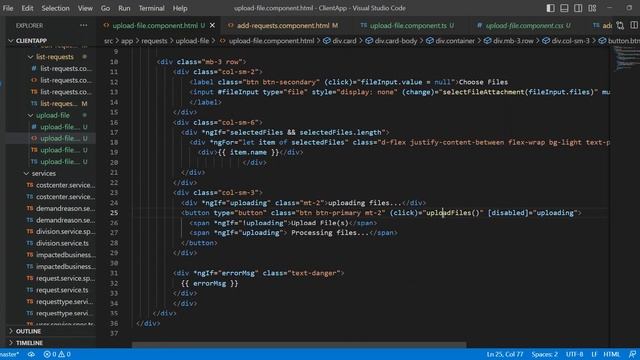The height and width of the screenshot is (360, 640).
Task: Open the Help menu
Action: tap(180, 8)
